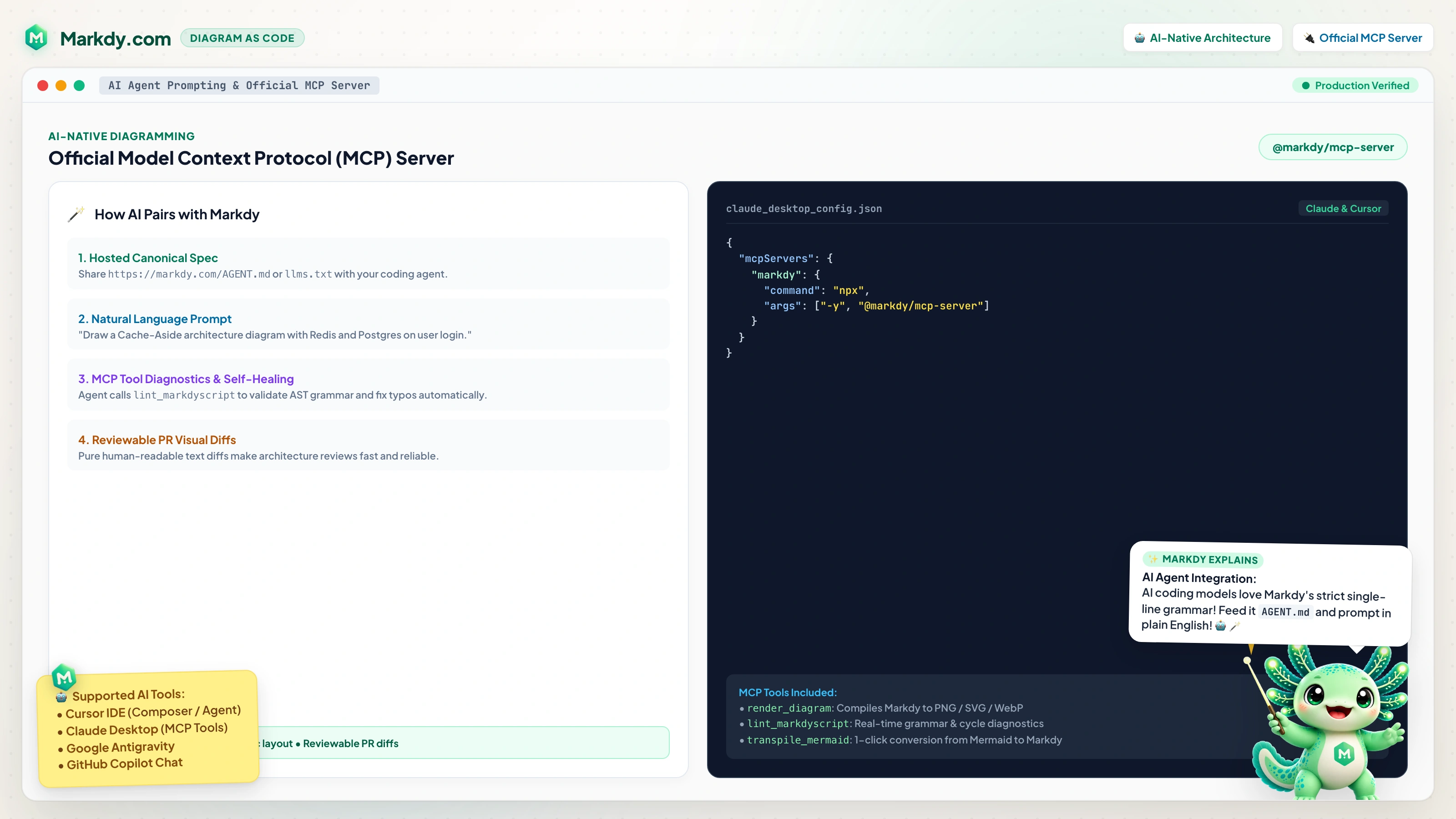
Task: Open the Natural Language Prompt step card
Action: 369,324
